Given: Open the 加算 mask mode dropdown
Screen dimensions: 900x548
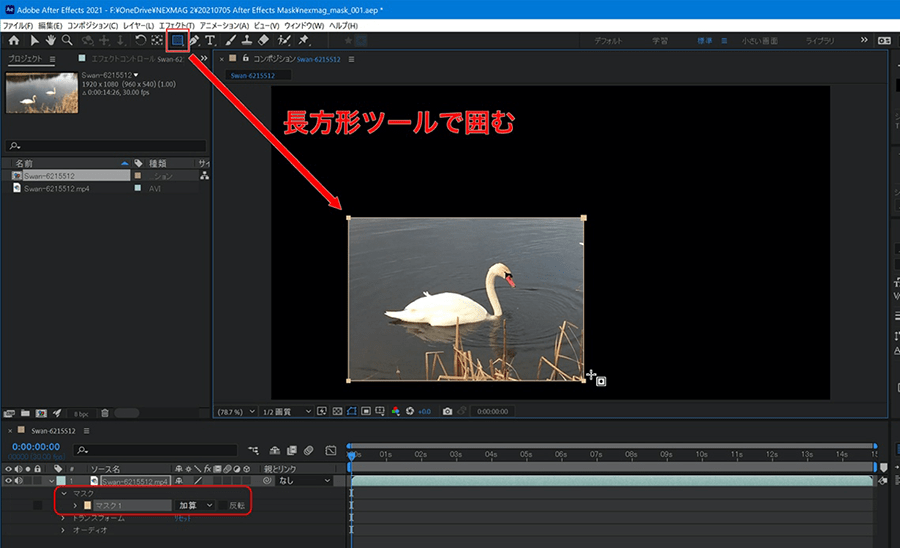Looking at the screenshot, I should click(197, 506).
